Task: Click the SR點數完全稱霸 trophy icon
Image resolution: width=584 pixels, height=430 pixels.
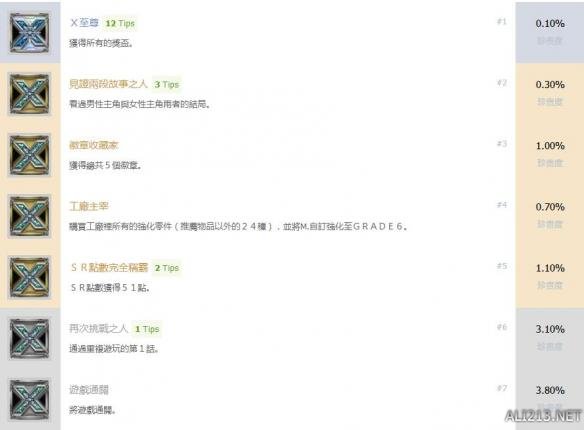Action: click(29, 277)
